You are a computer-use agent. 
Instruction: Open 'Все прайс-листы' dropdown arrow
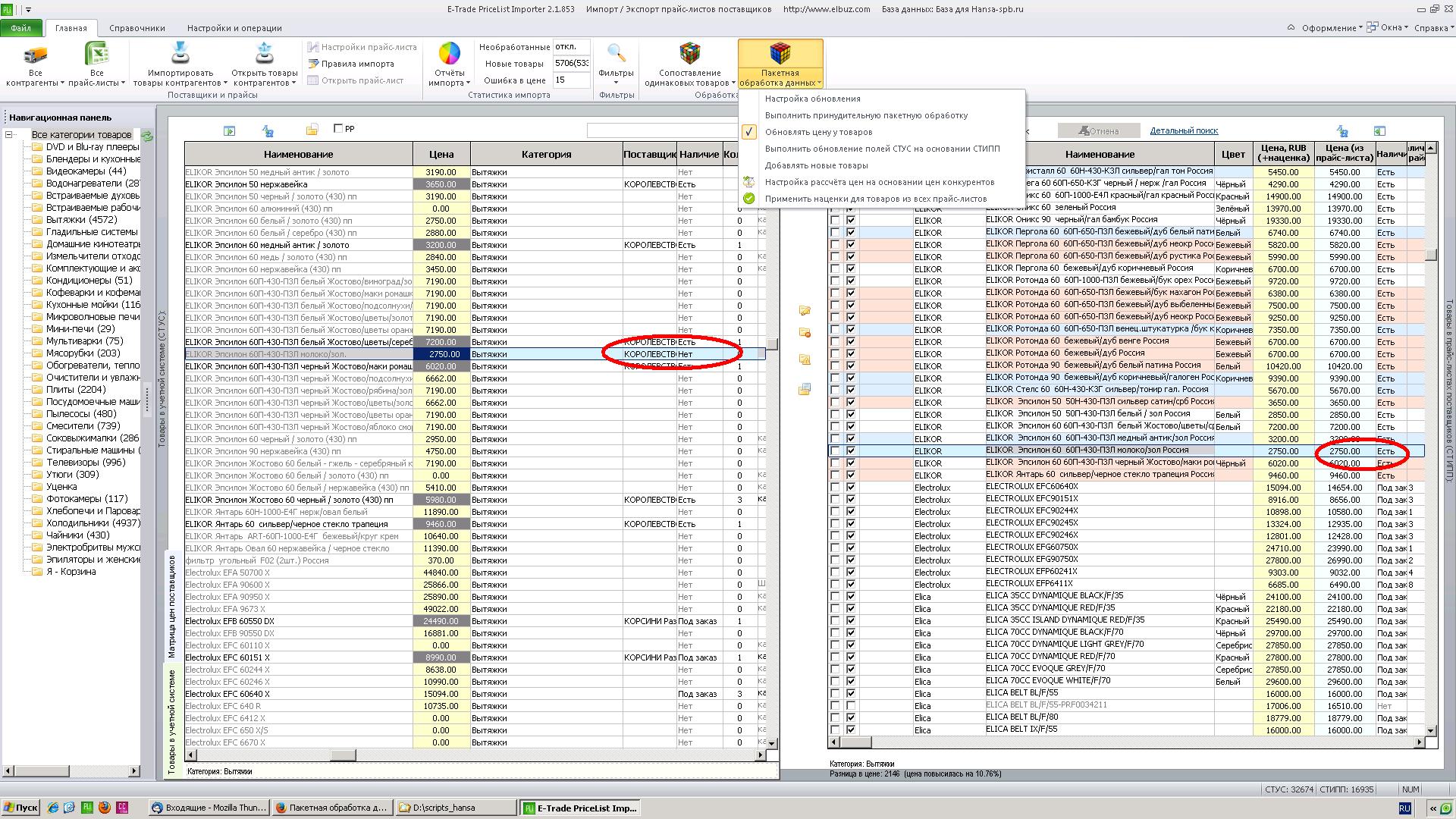point(123,83)
